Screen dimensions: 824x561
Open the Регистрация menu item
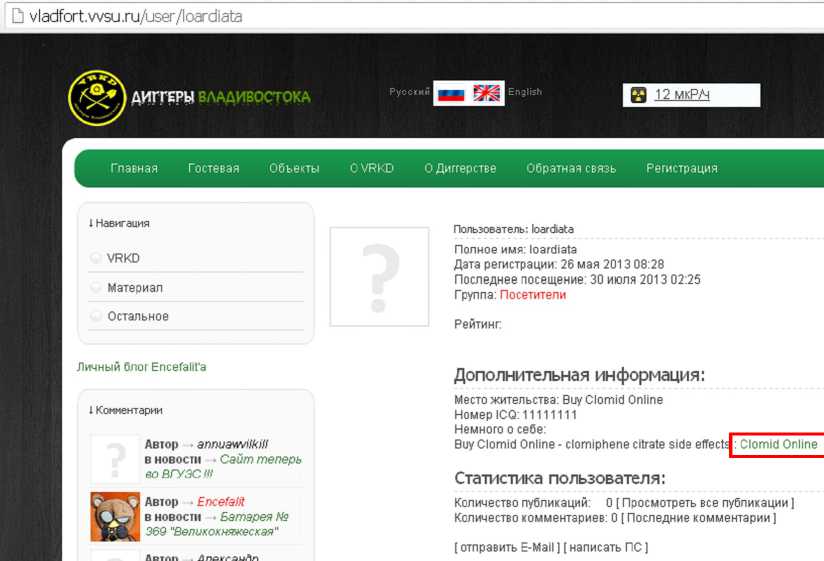682,168
